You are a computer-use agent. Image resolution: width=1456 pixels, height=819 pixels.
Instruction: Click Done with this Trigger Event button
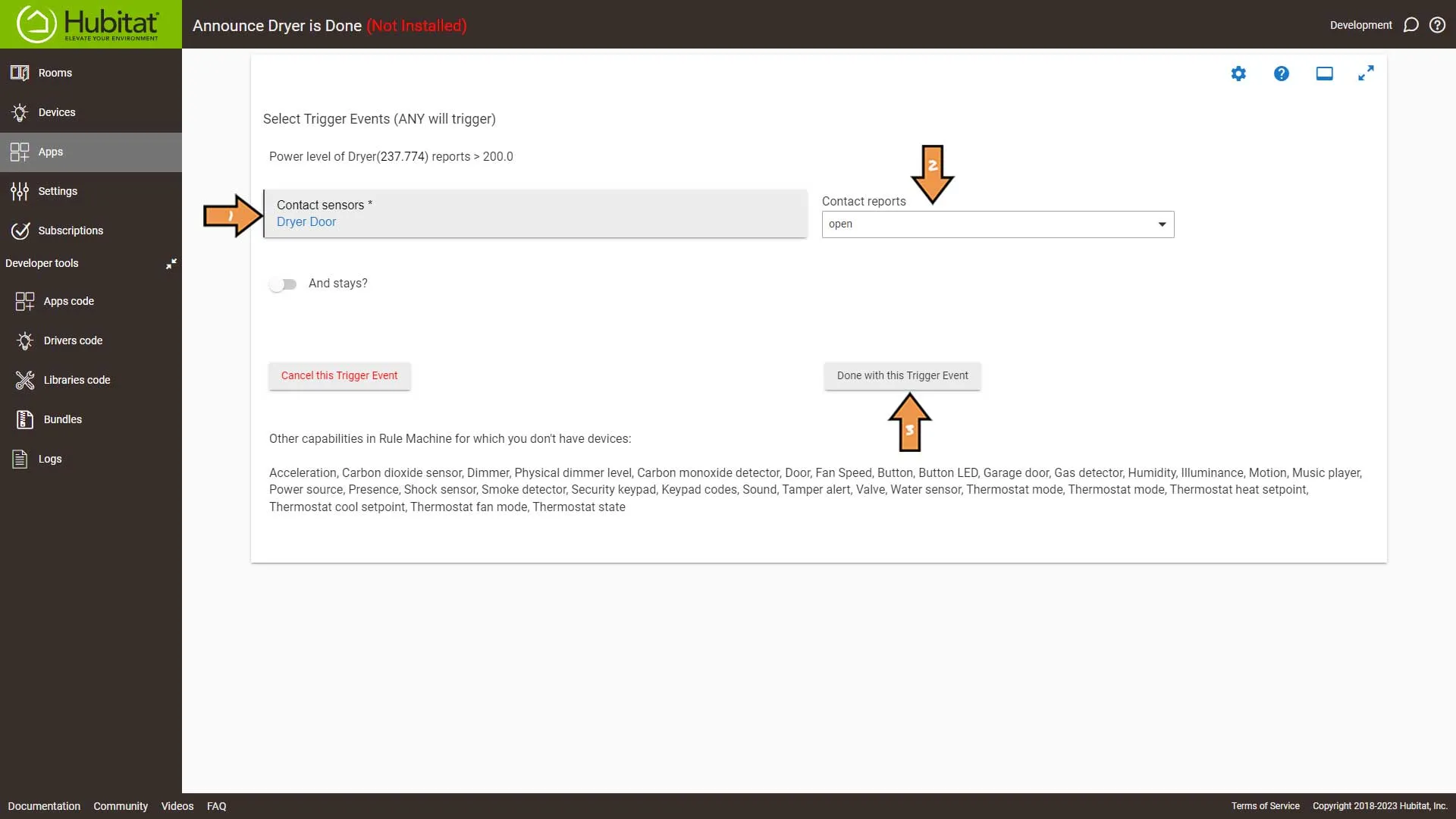click(902, 375)
